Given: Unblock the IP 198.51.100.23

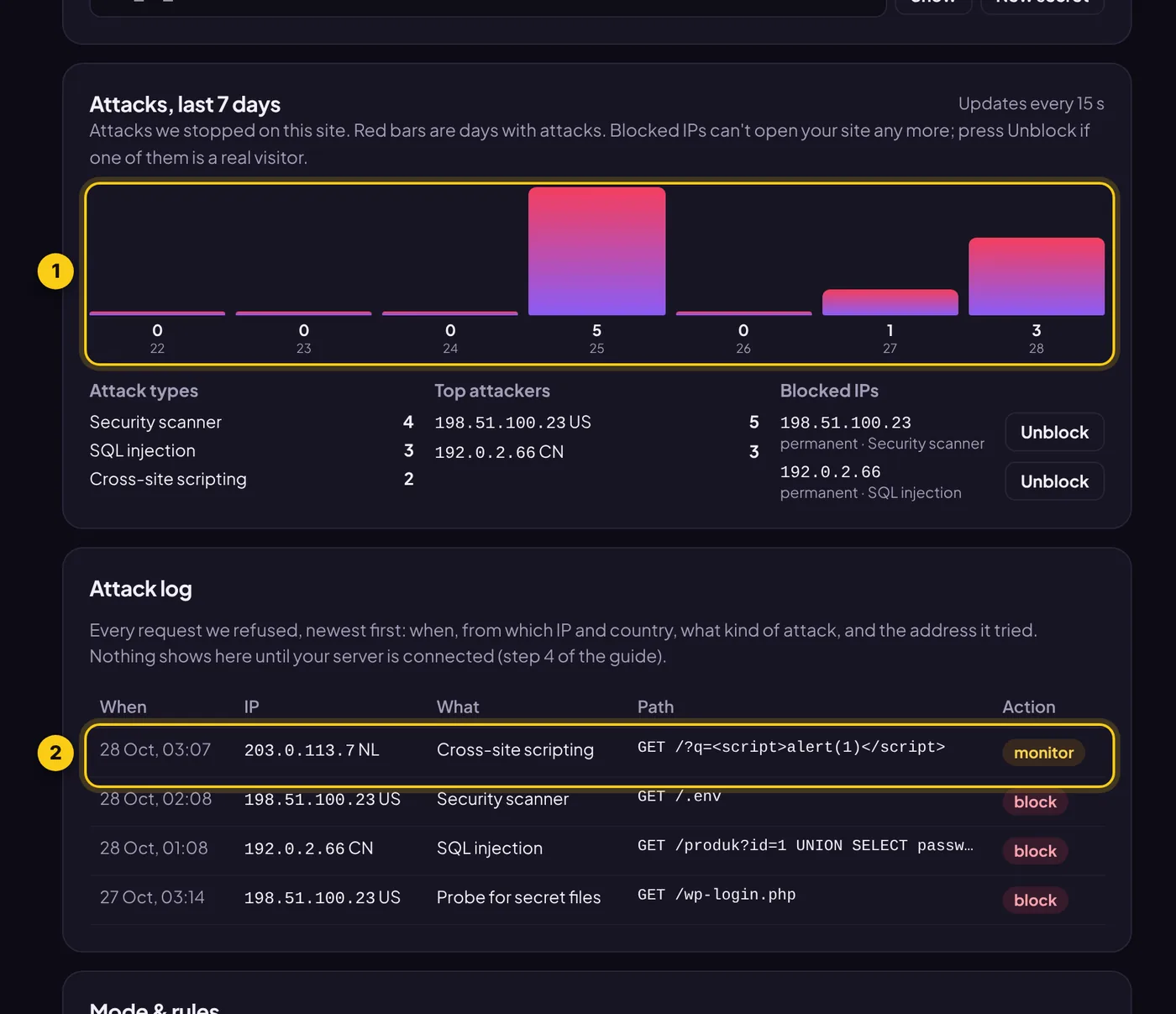Looking at the screenshot, I should point(1054,433).
